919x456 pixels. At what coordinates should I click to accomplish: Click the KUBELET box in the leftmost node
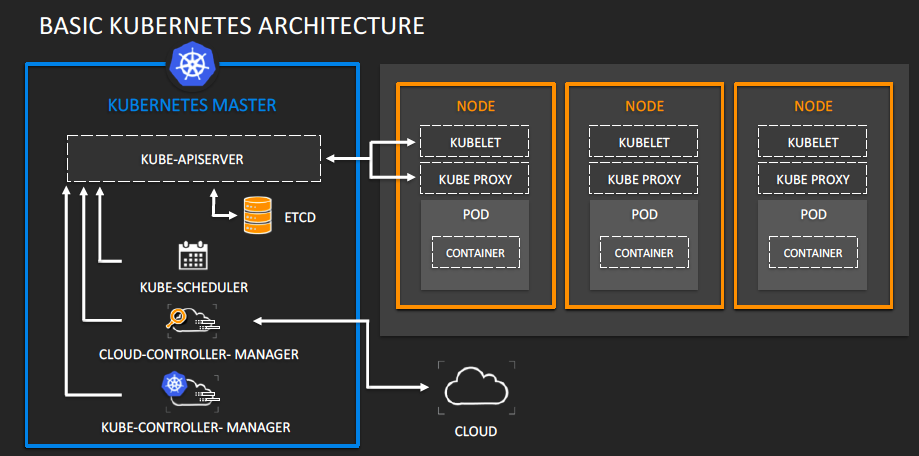pos(475,141)
